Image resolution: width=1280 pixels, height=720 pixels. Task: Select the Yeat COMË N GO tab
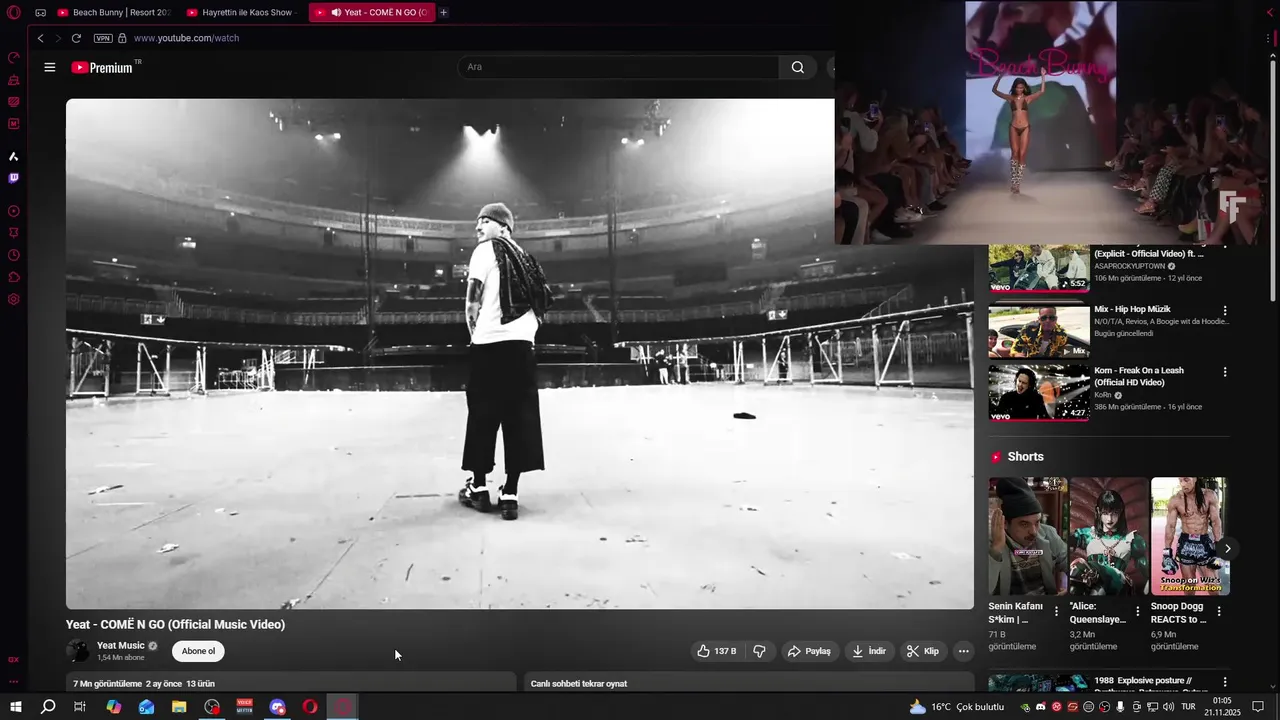click(372, 12)
